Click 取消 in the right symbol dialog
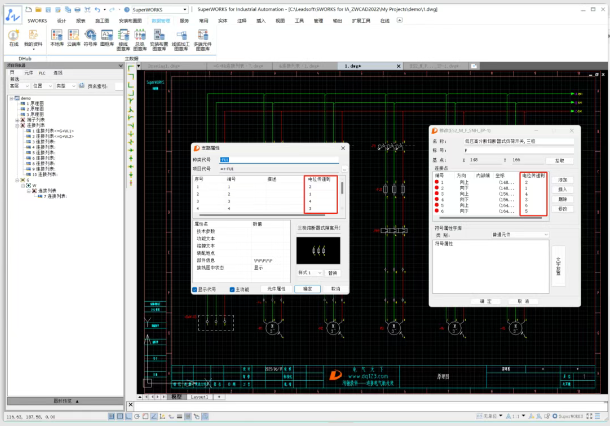The image size is (610, 426). click(x=523, y=301)
